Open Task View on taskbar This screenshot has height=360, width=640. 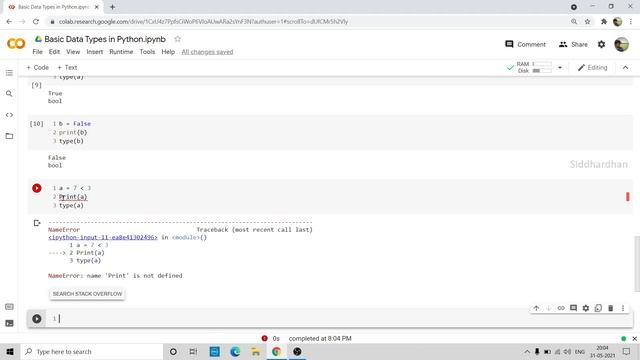pos(193,351)
